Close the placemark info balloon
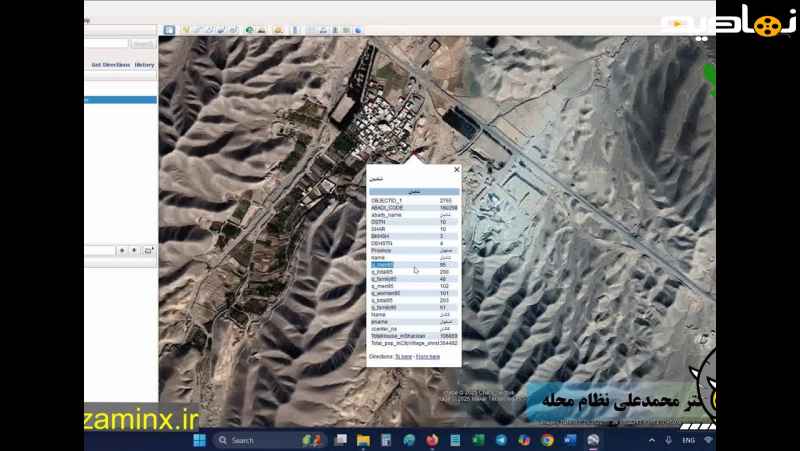This screenshot has width=800, height=451. coord(457,170)
